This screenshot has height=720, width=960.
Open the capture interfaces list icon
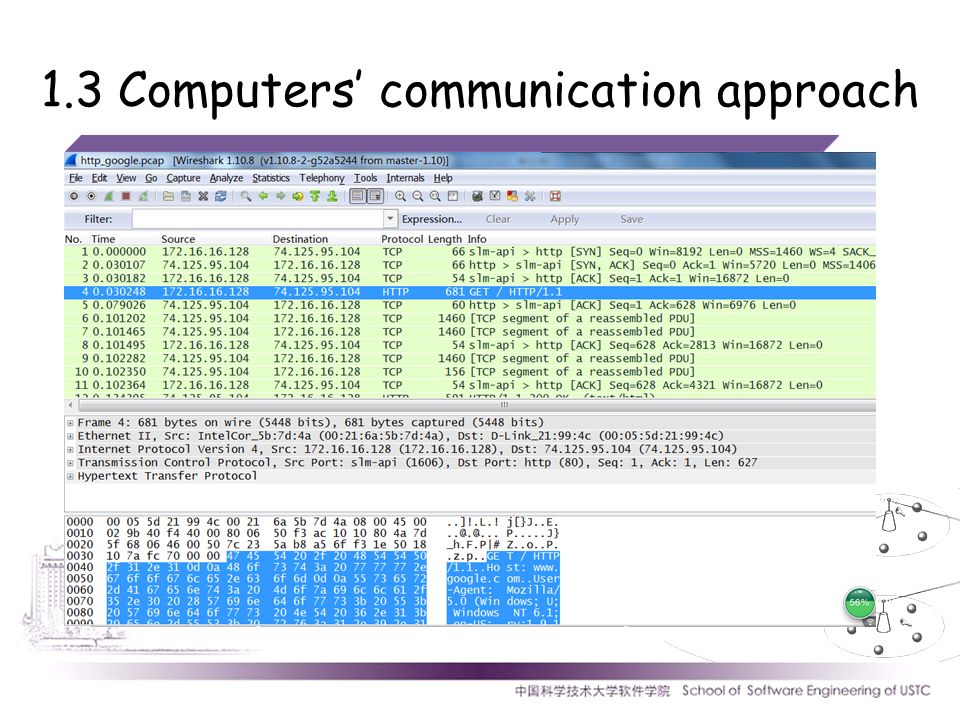[x=73, y=196]
